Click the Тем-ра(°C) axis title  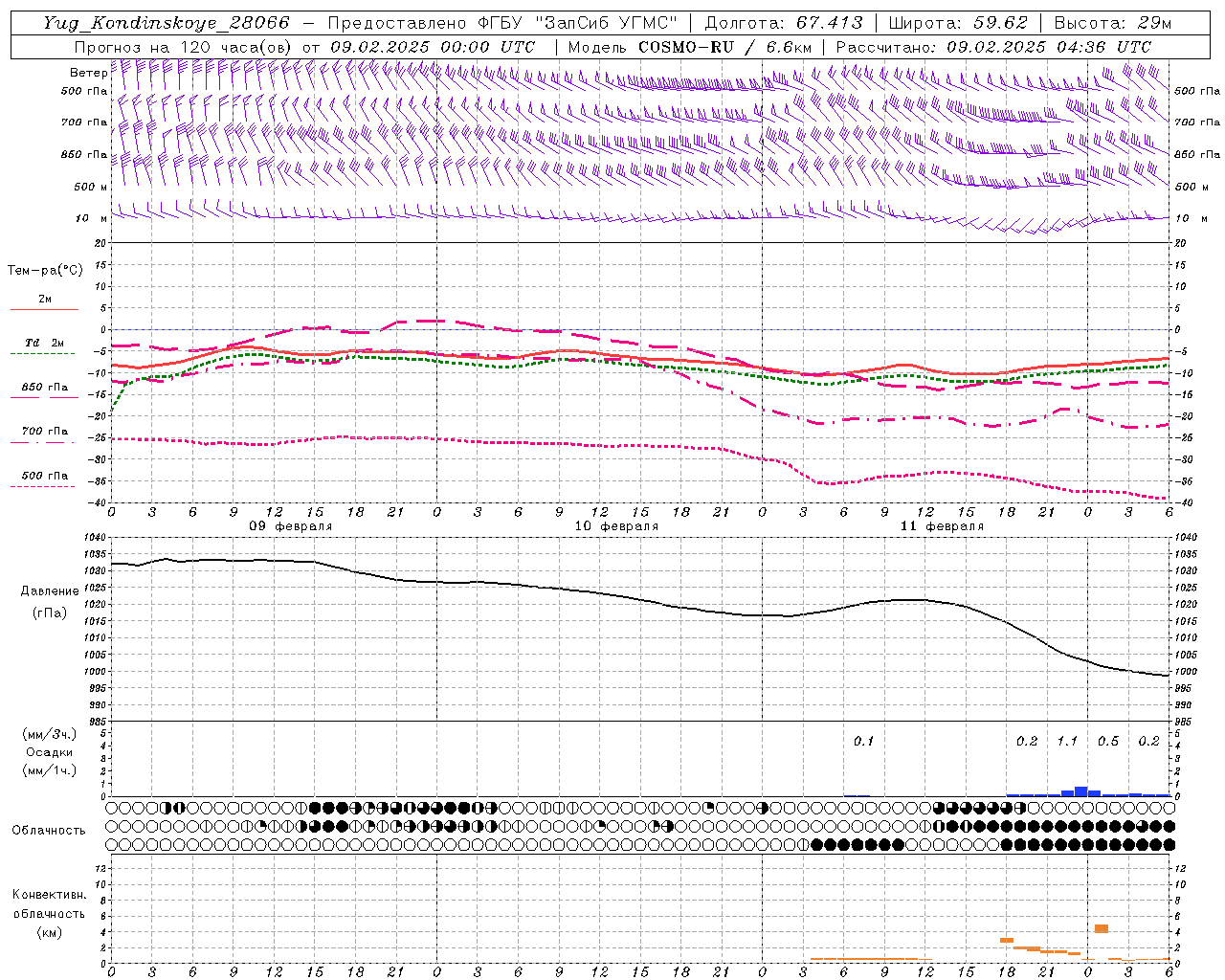pos(45,271)
